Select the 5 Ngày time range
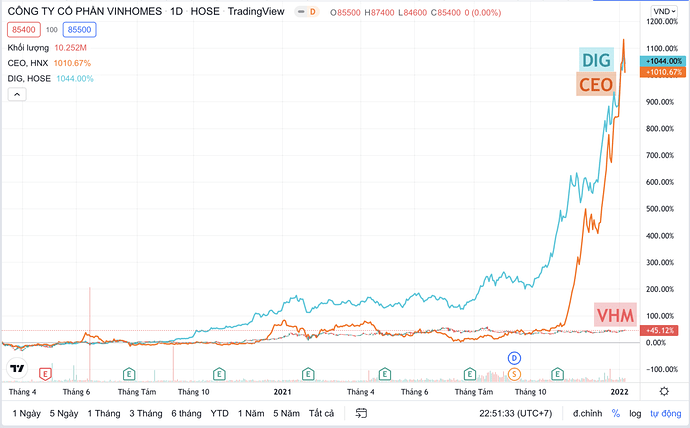 tap(64, 413)
